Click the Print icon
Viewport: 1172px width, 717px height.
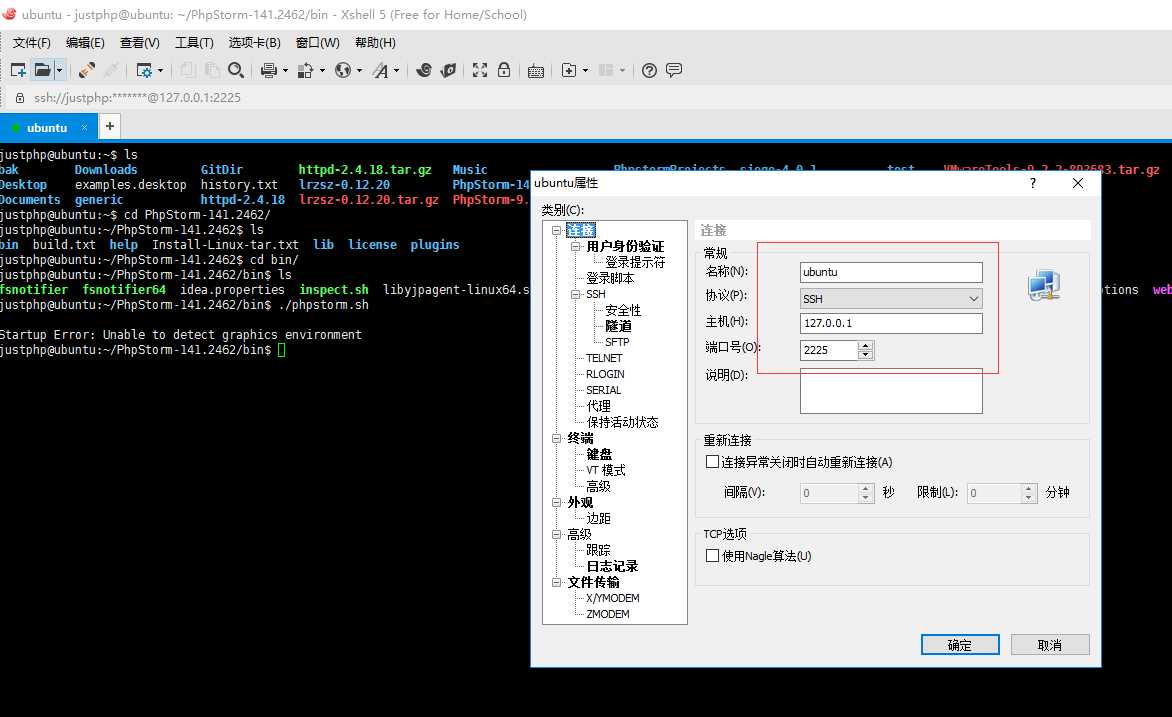click(x=269, y=70)
